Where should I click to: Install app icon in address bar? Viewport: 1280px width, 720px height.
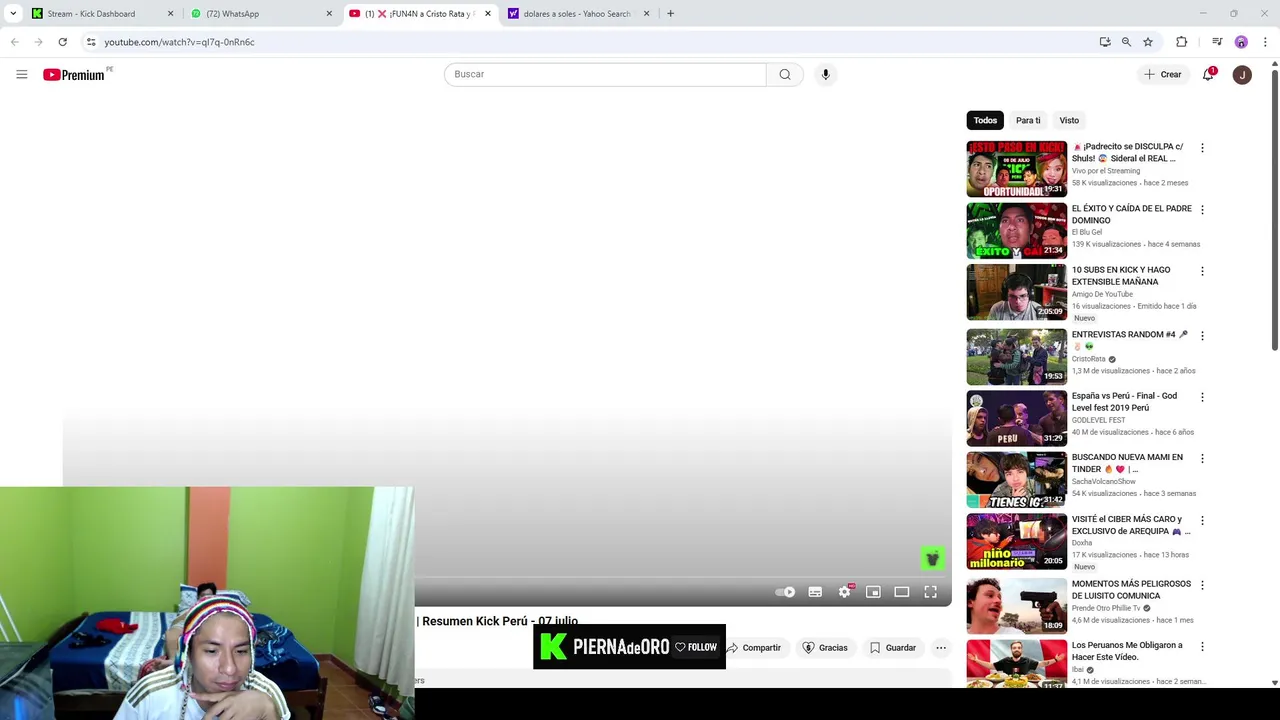pyautogui.click(x=1105, y=42)
